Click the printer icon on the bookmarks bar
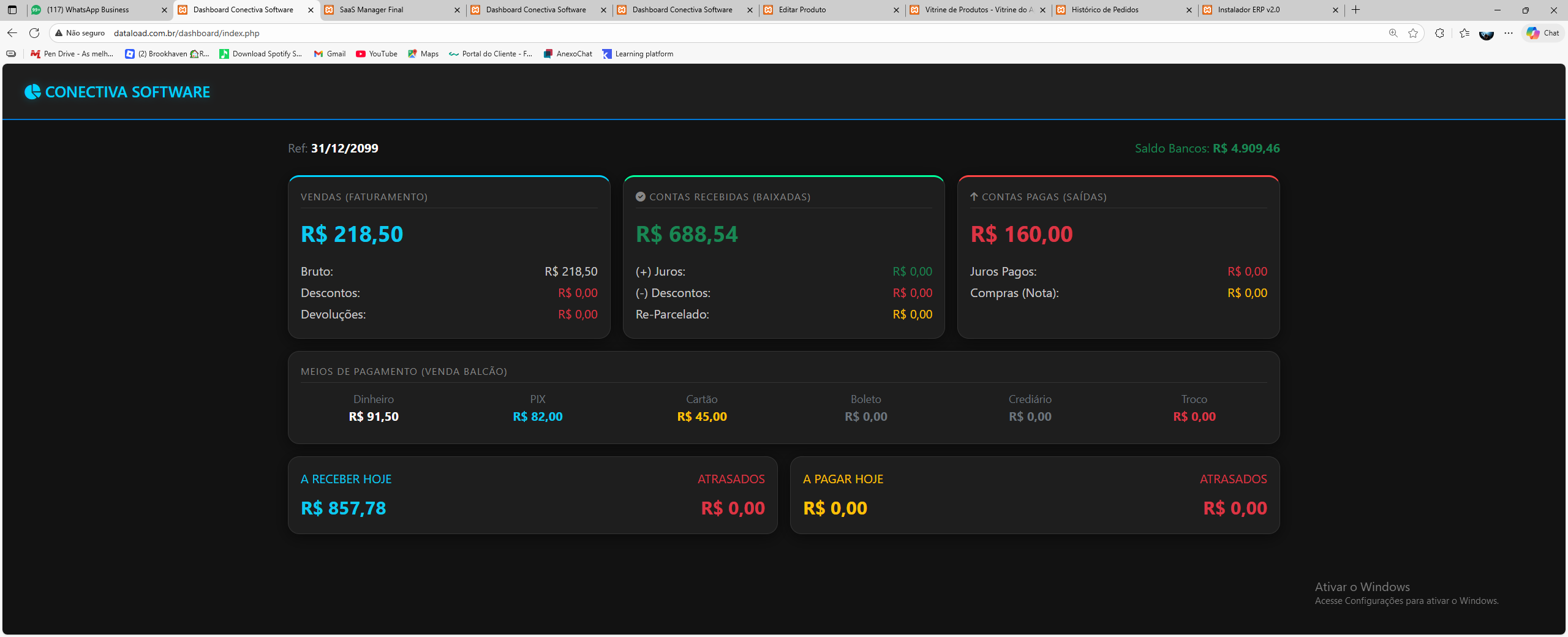The height and width of the screenshot is (637, 1568). [x=10, y=54]
